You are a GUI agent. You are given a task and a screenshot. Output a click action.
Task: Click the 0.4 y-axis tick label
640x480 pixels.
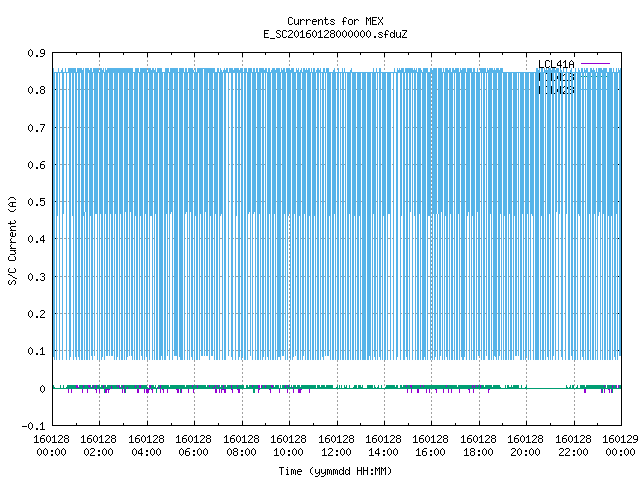[36, 239]
